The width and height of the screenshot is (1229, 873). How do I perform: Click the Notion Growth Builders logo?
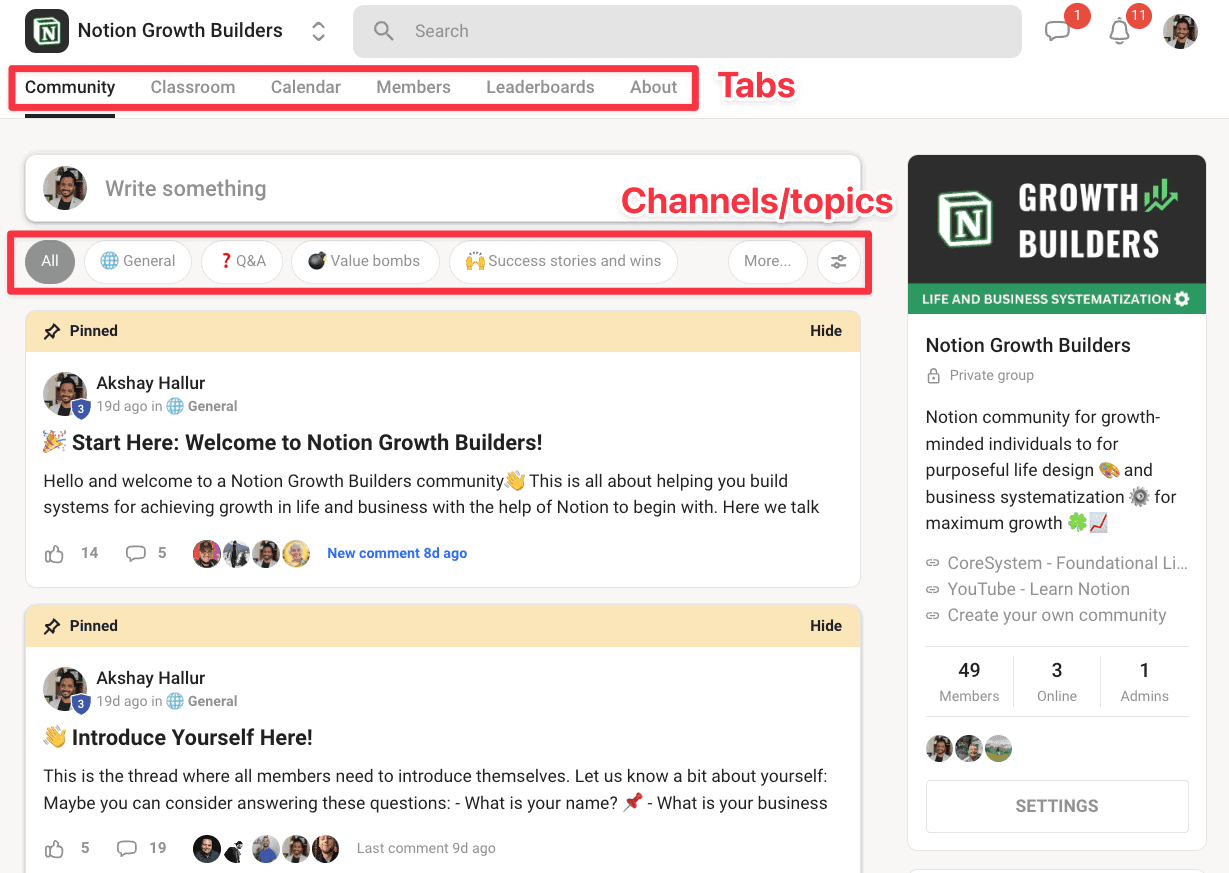pos(47,31)
